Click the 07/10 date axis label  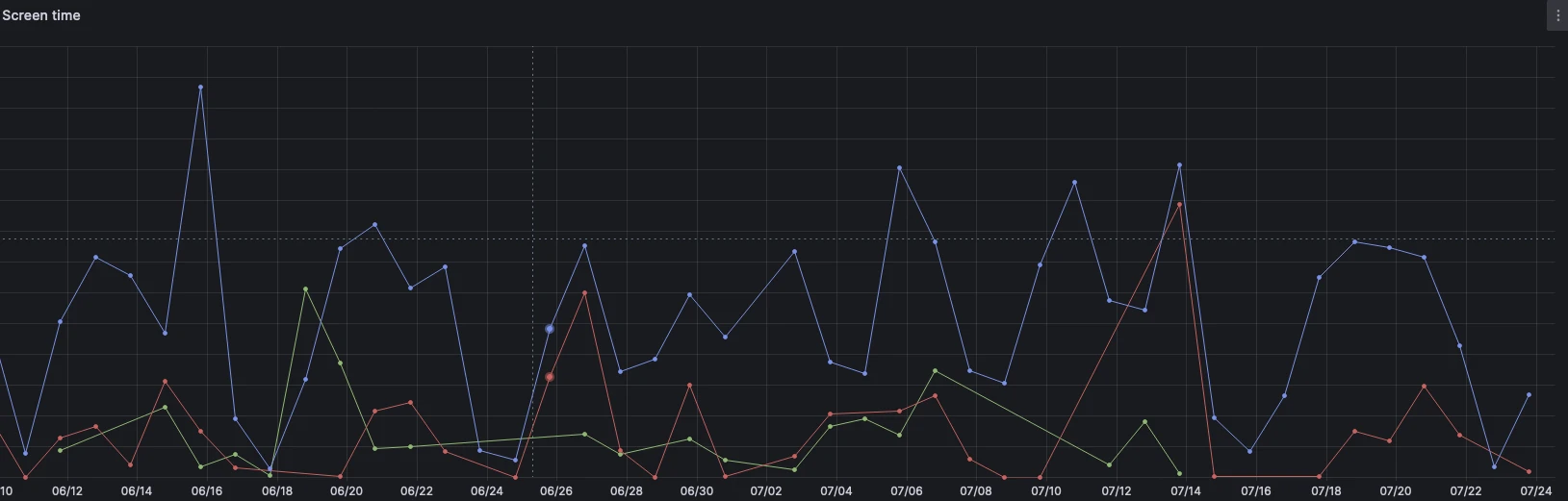[1046, 490]
